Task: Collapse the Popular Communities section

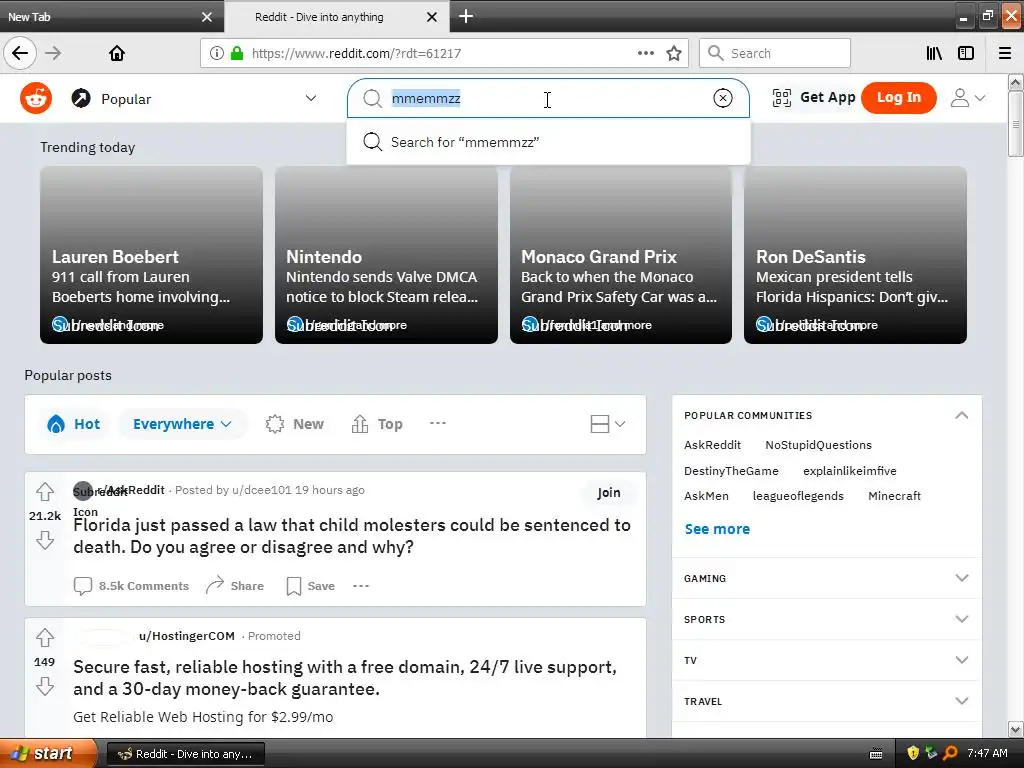Action: 961,415
